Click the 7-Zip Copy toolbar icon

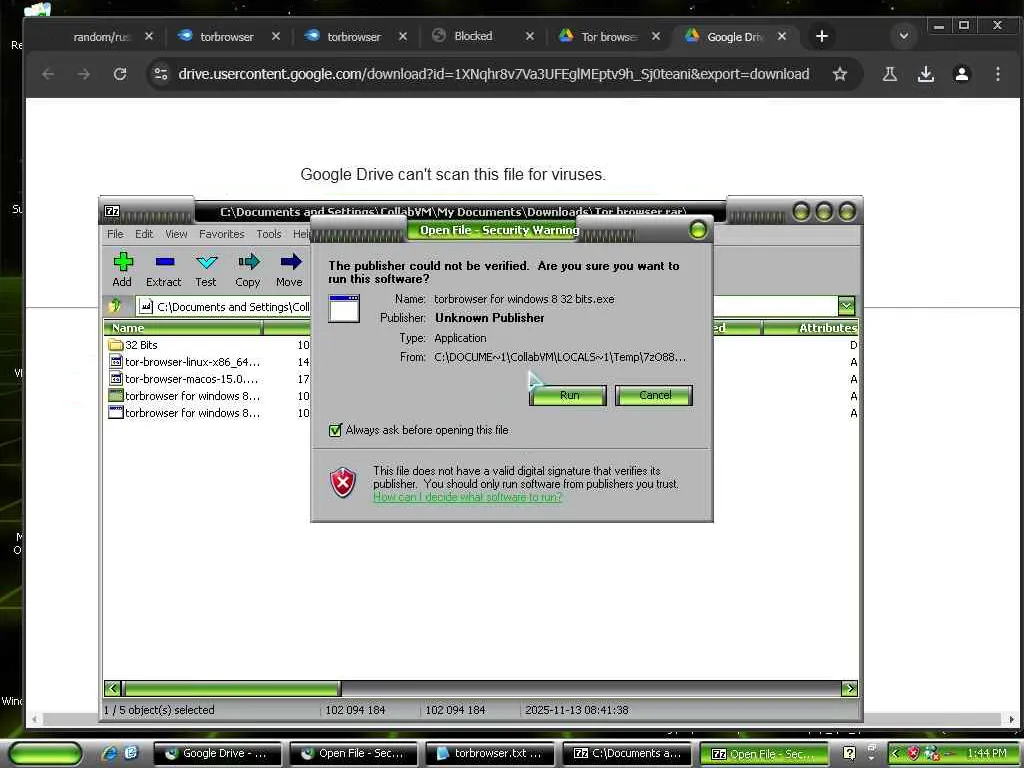pyautogui.click(x=248, y=263)
